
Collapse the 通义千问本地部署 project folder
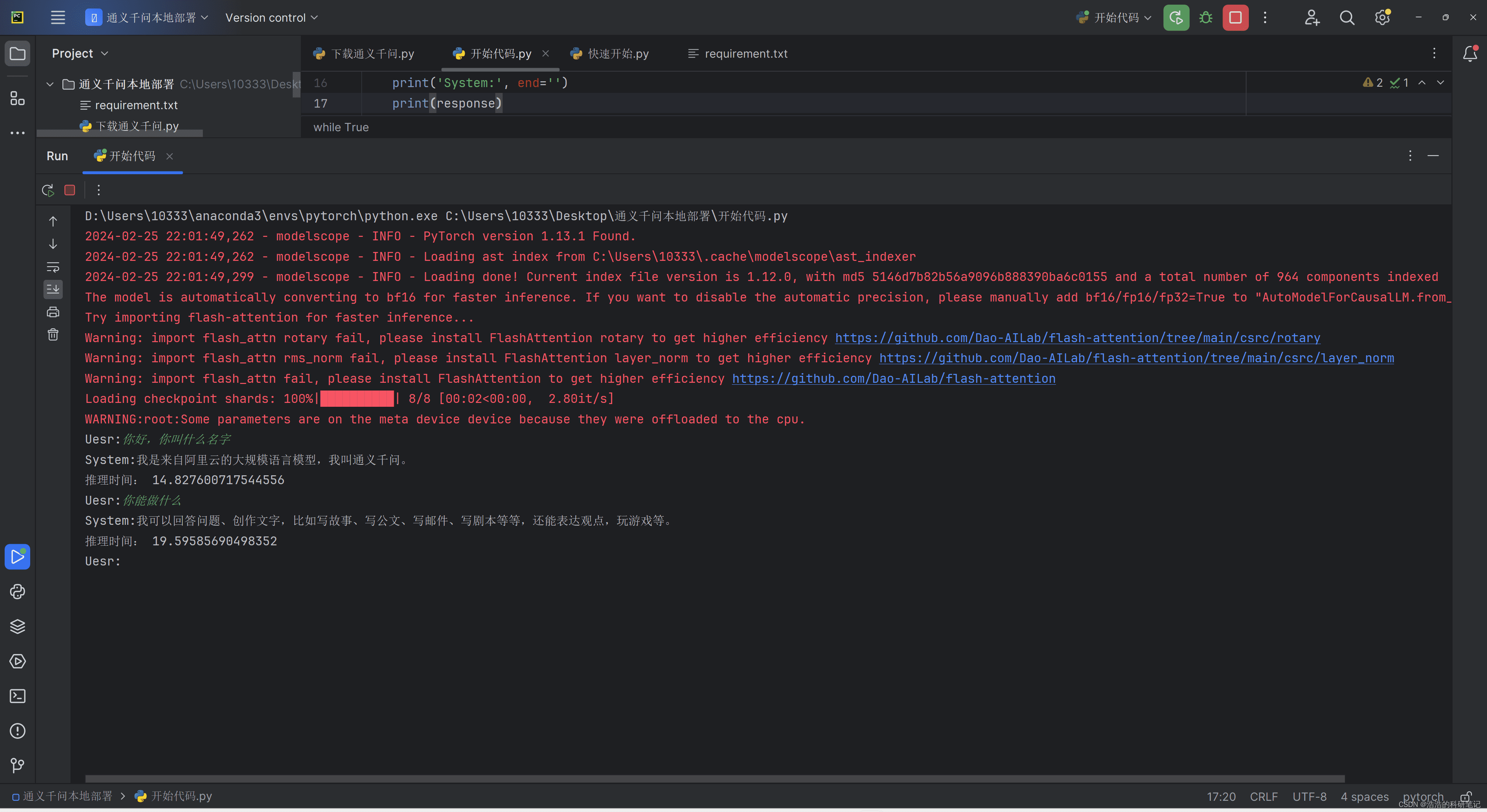click(x=50, y=84)
